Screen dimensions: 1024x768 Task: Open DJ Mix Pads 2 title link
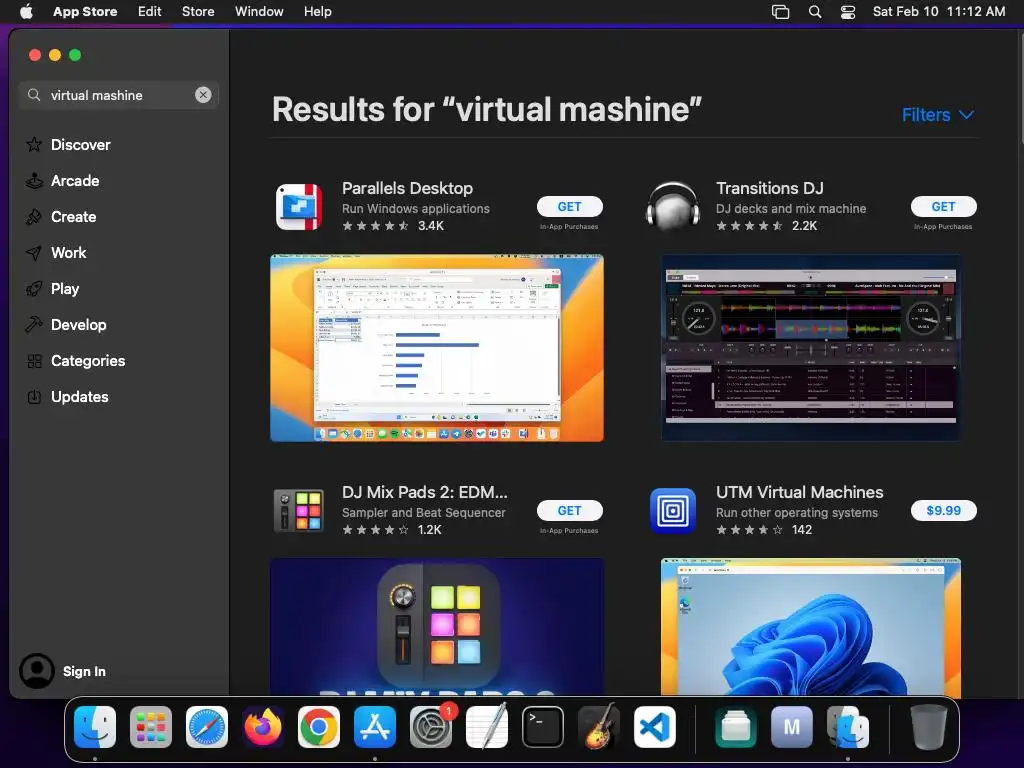[424, 492]
